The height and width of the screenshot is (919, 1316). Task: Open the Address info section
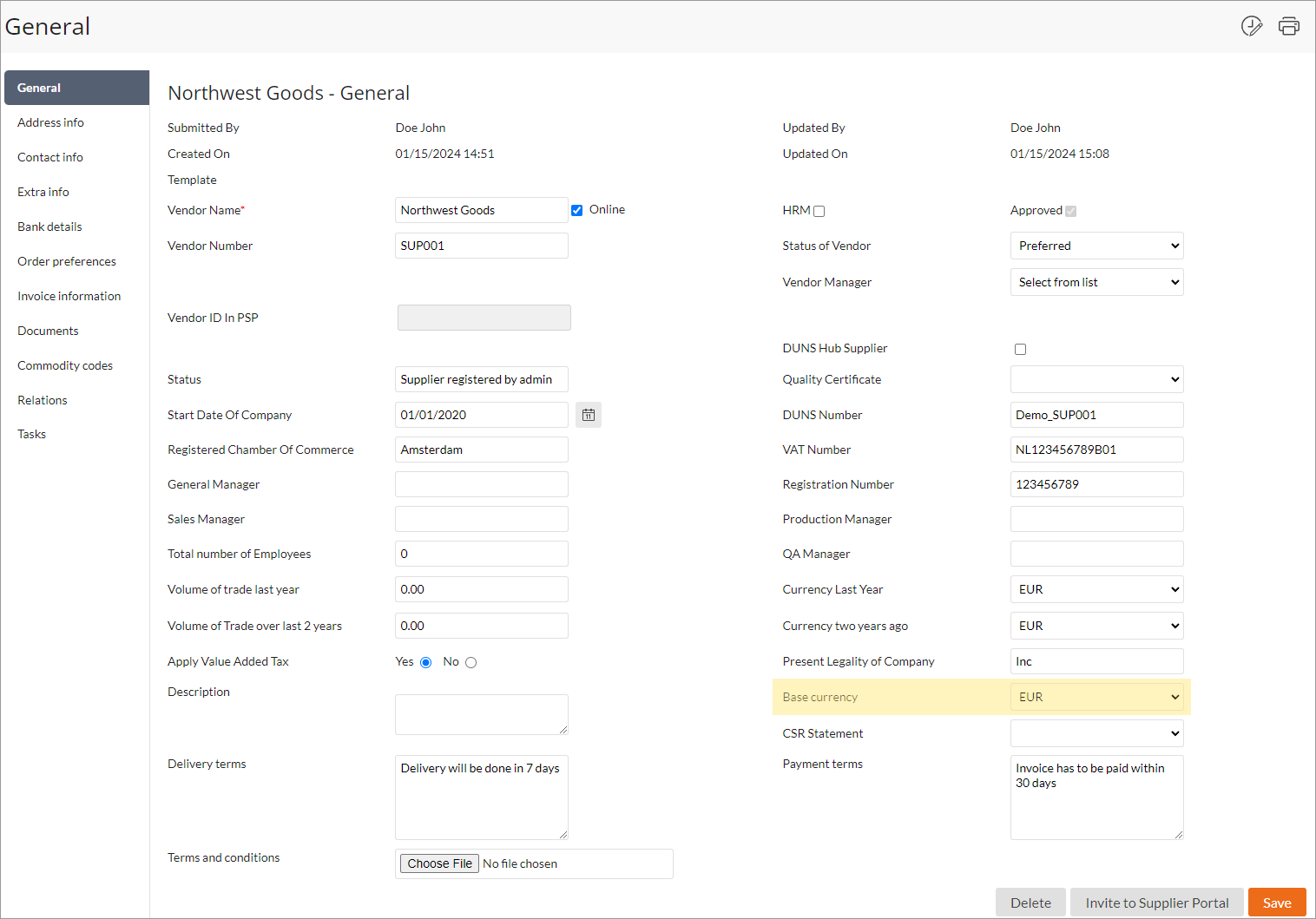(x=50, y=122)
